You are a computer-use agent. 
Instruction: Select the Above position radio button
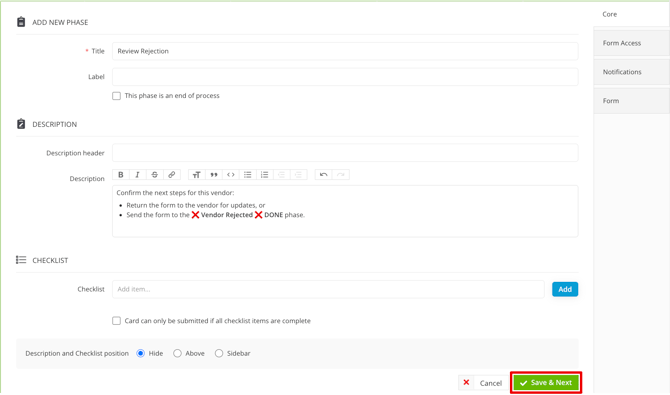pos(177,353)
